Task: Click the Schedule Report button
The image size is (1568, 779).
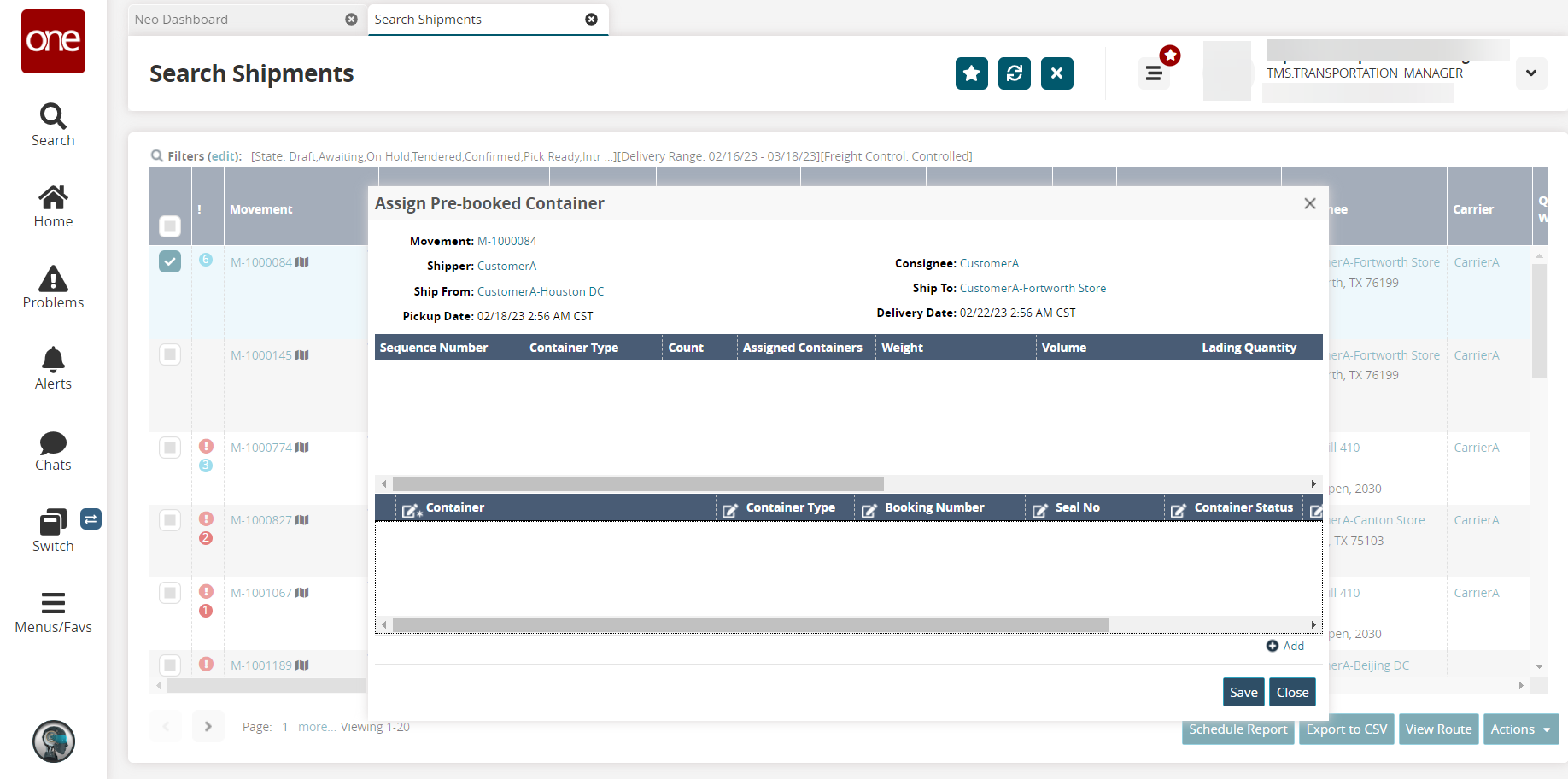Action: (x=1238, y=729)
